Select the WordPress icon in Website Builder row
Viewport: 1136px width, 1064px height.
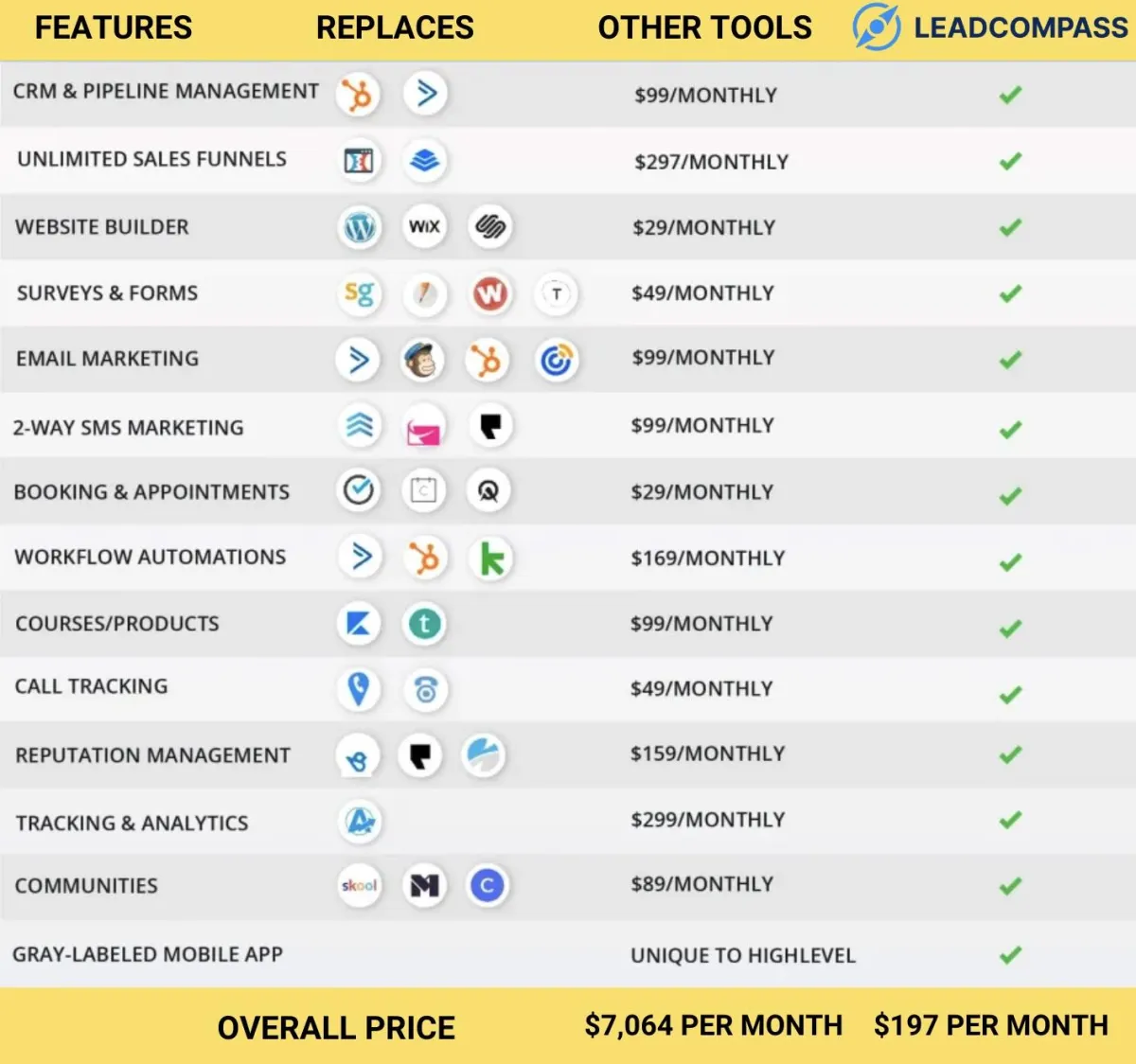pyautogui.click(x=359, y=227)
